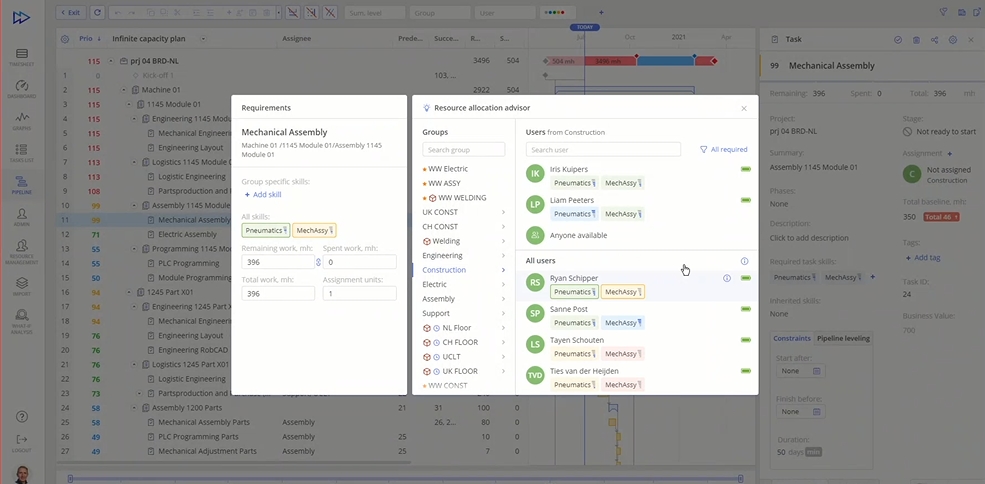Viewport: 985px width, 484px height.
Task: Toggle MechAssy skill under All skills
Action: (315, 230)
